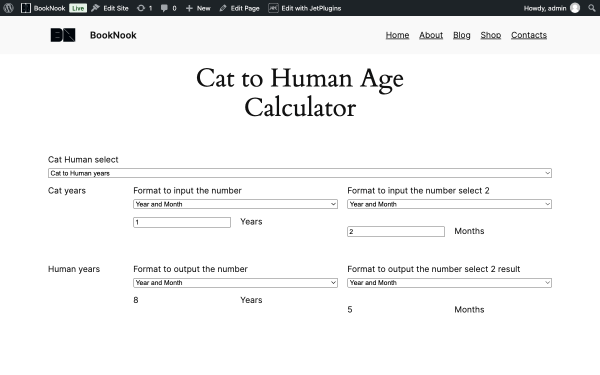Click the green Live badge
The height and width of the screenshot is (375, 600).
pos(78,8)
